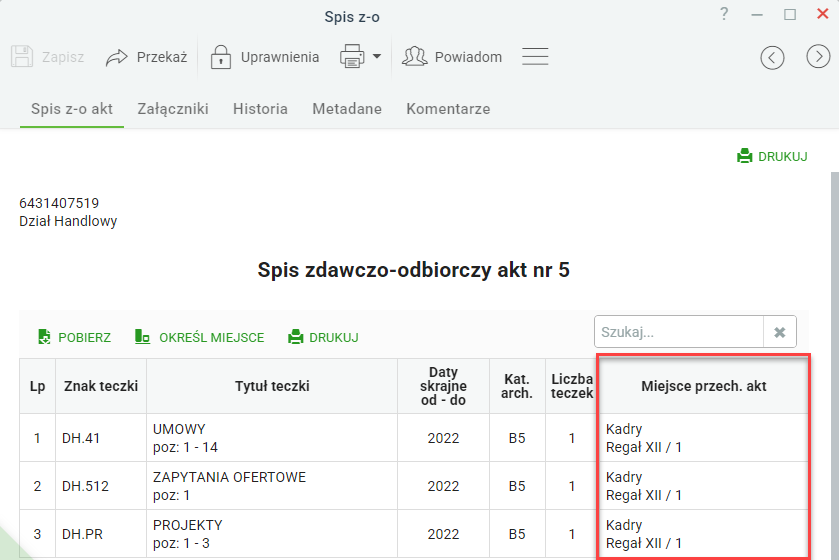Go to the previous record with the left arrow
The image size is (839, 560).
pos(772,57)
